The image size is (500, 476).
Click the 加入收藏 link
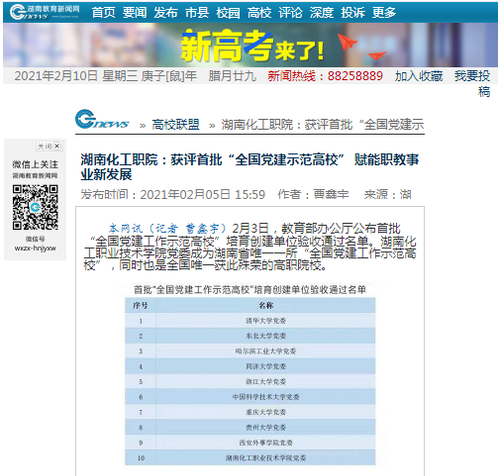pyautogui.click(x=419, y=76)
